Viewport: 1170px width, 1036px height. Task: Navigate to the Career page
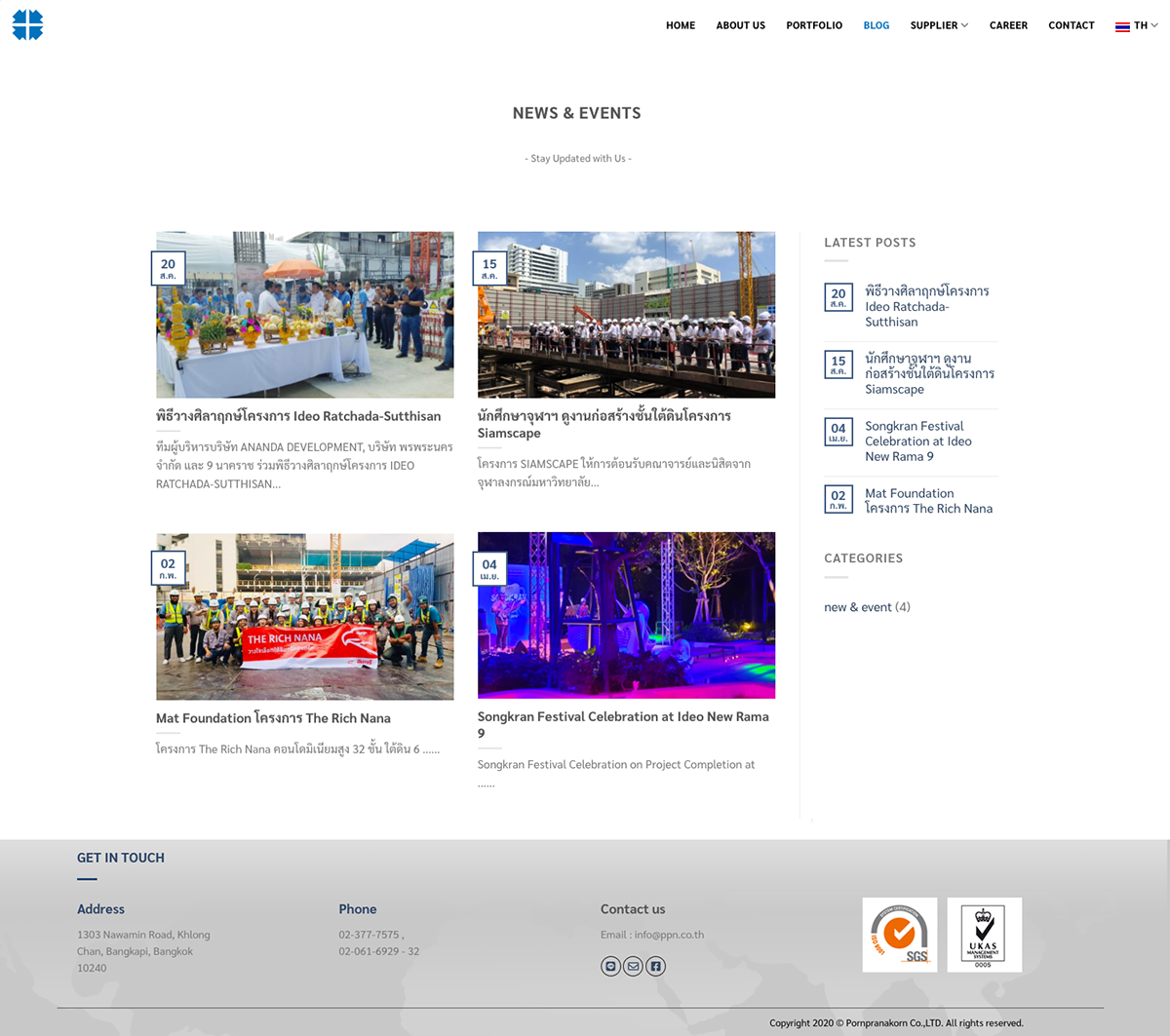tap(1008, 25)
